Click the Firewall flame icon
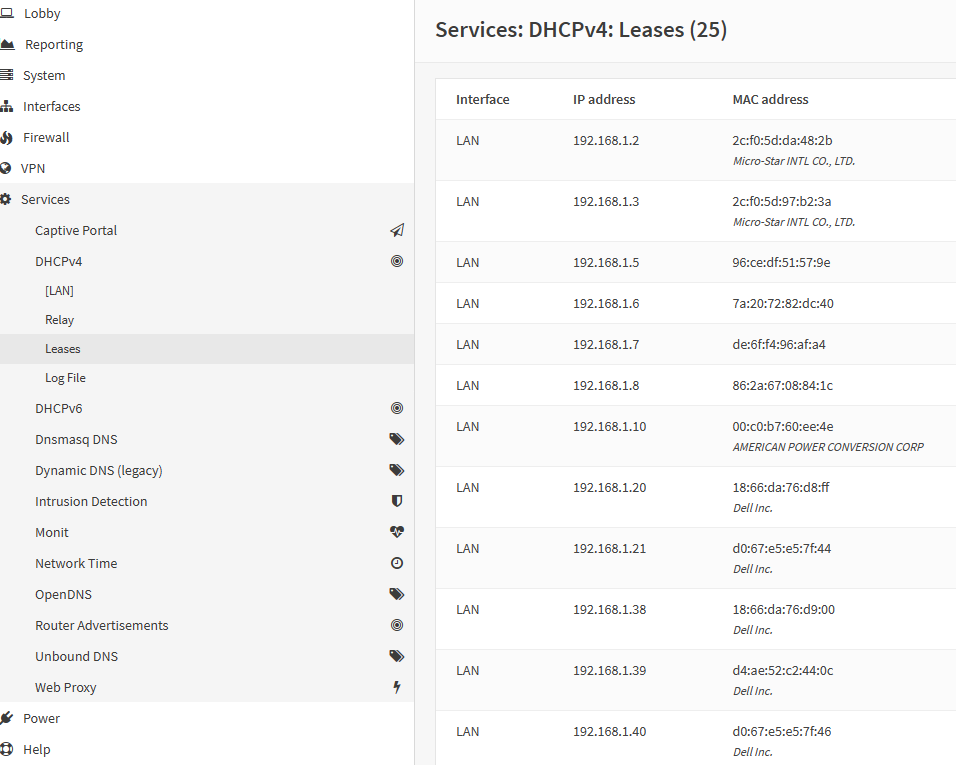 tap(6, 138)
